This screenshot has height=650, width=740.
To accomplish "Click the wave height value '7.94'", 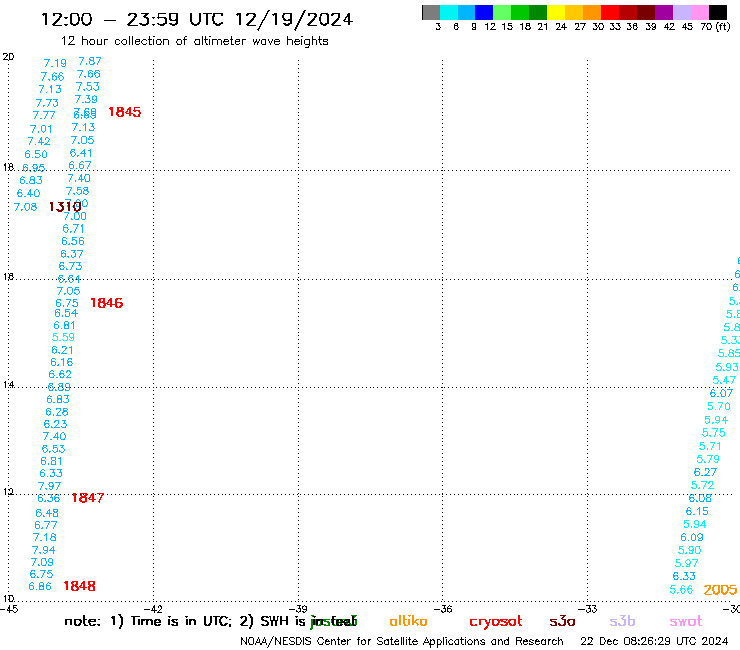I will (x=43, y=550).
